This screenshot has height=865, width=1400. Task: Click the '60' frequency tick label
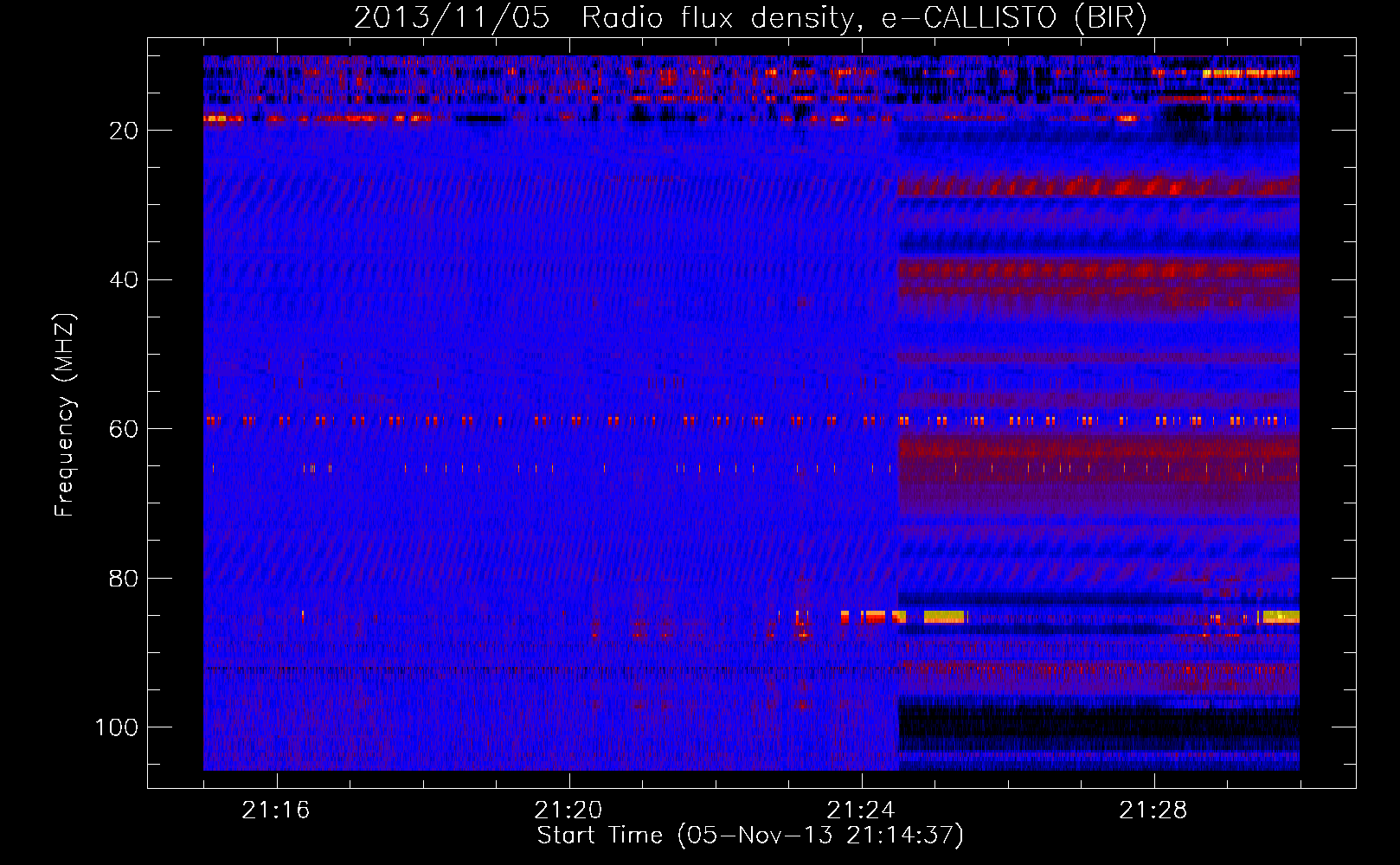tap(124, 429)
